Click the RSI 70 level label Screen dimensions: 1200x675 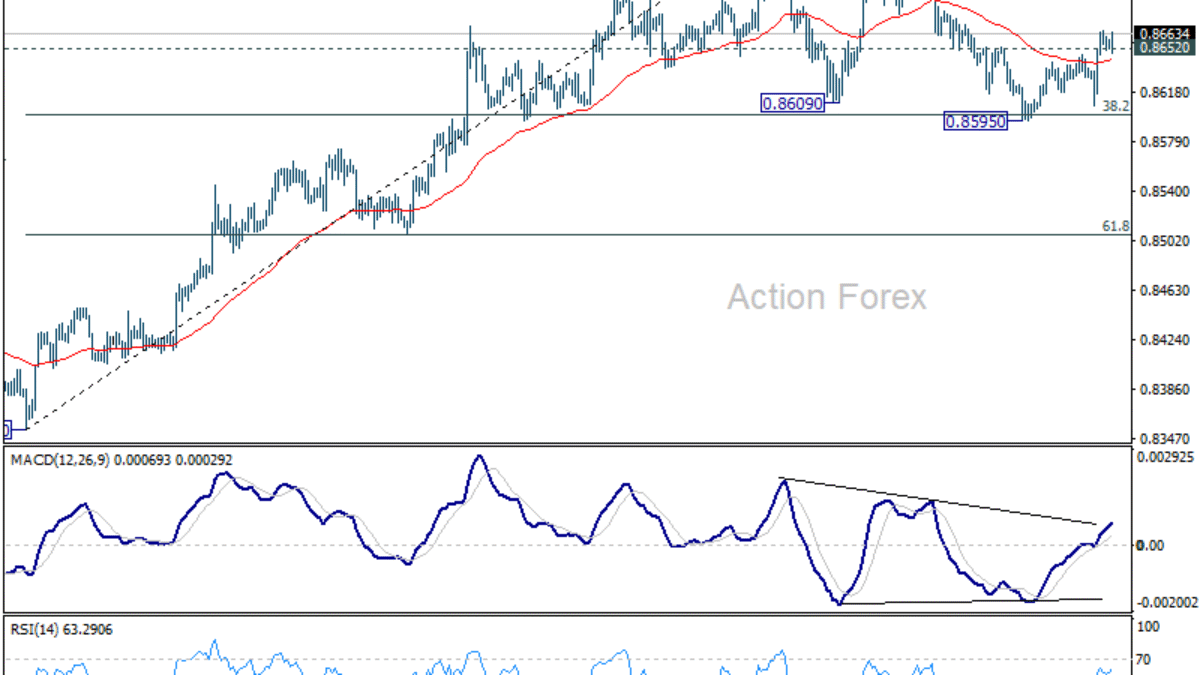click(1148, 659)
